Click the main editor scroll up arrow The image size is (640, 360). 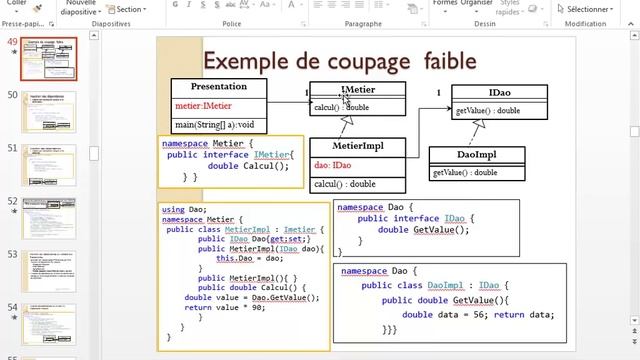click(x=634, y=36)
